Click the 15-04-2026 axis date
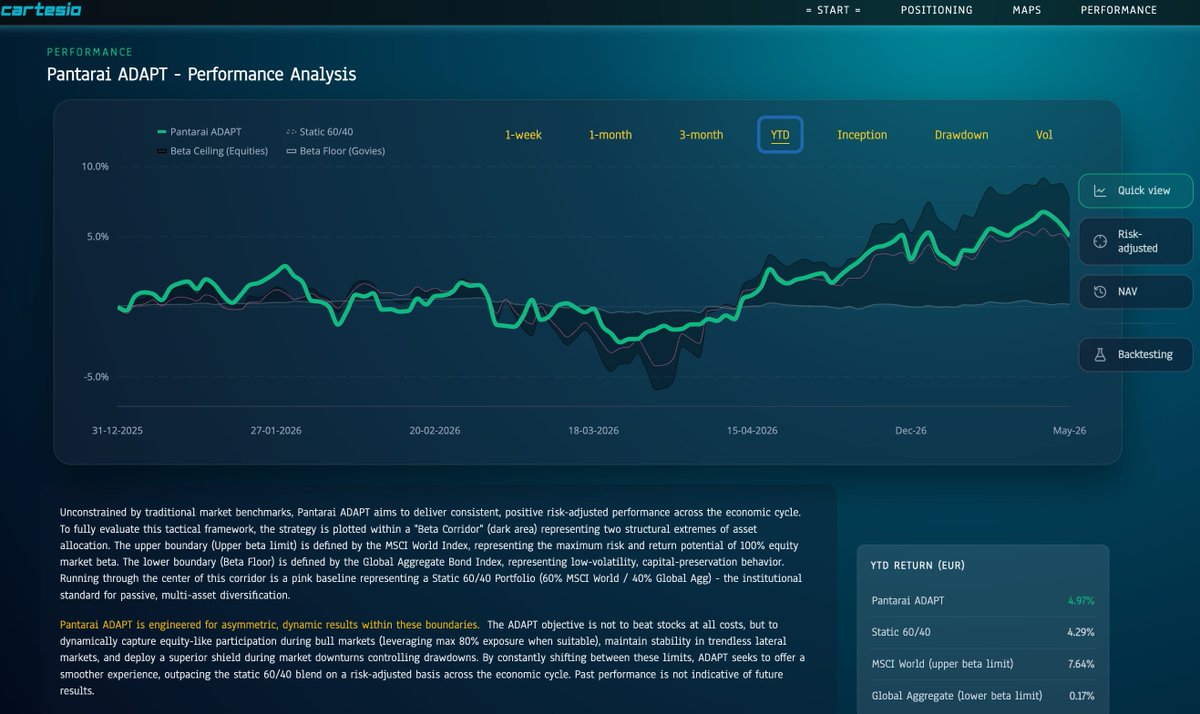The image size is (1200, 714). (x=752, y=430)
